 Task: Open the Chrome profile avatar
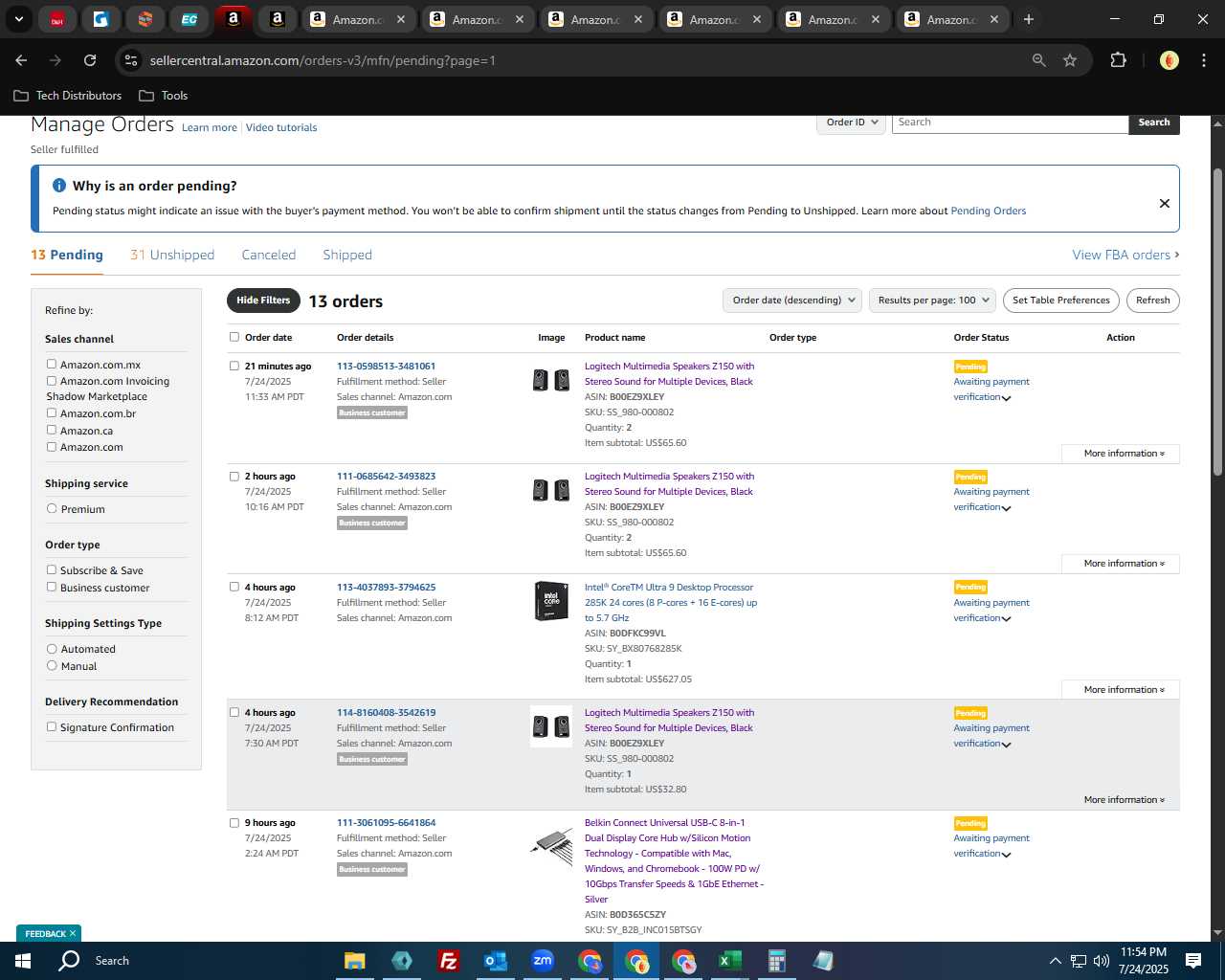1169,60
